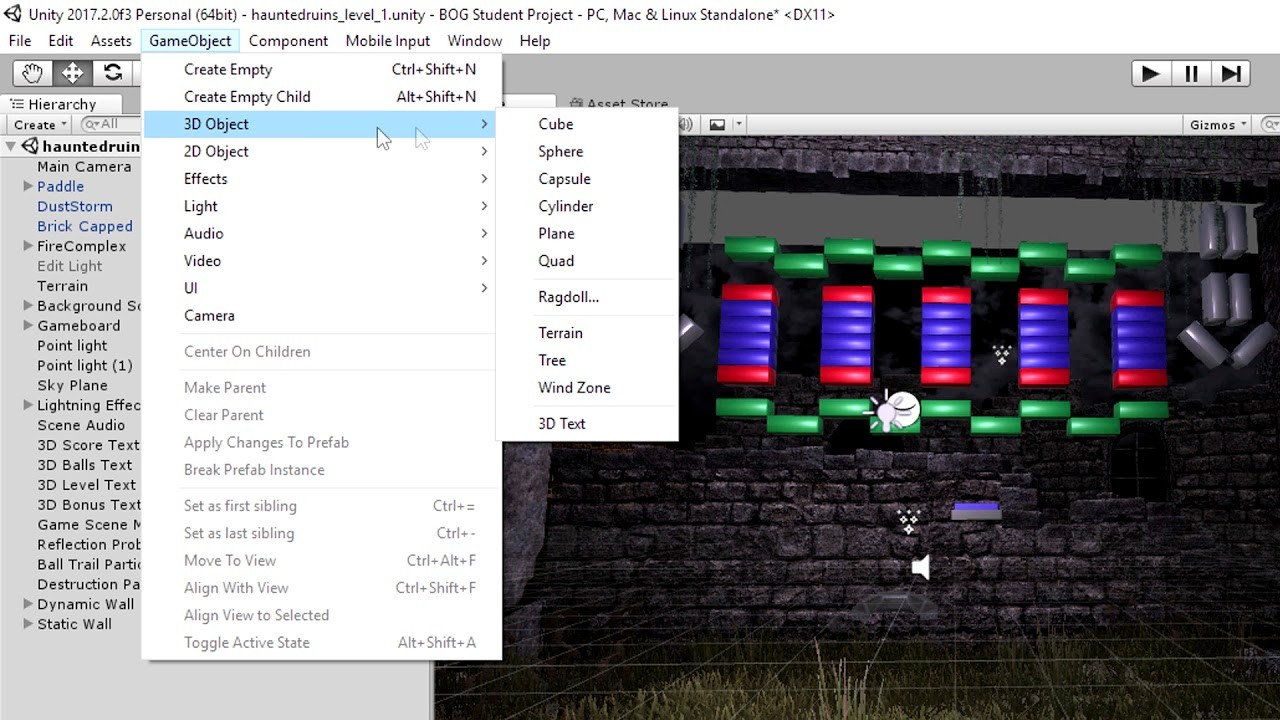Viewport: 1280px width, 720px height.
Task: Select Brick Capped in Hierarchy
Action: click(85, 226)
